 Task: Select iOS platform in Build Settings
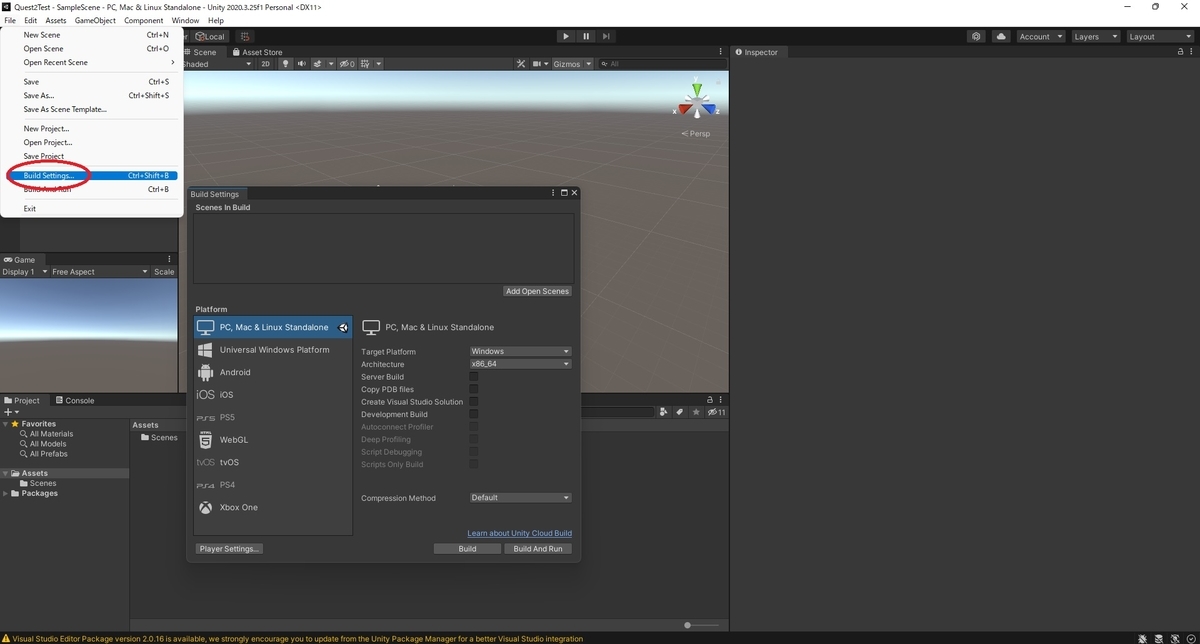[272, 395]
